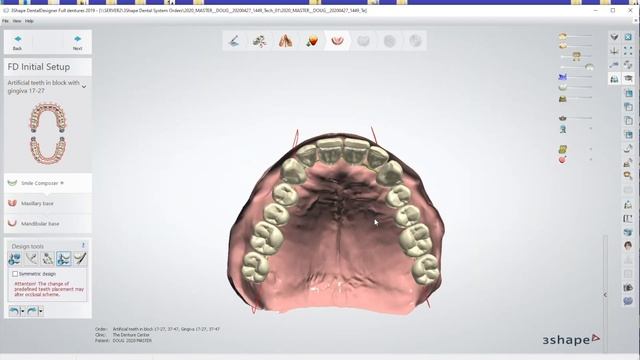
Task: Click the blank page icon in right toolbar
Action: (x=628, y=121)
